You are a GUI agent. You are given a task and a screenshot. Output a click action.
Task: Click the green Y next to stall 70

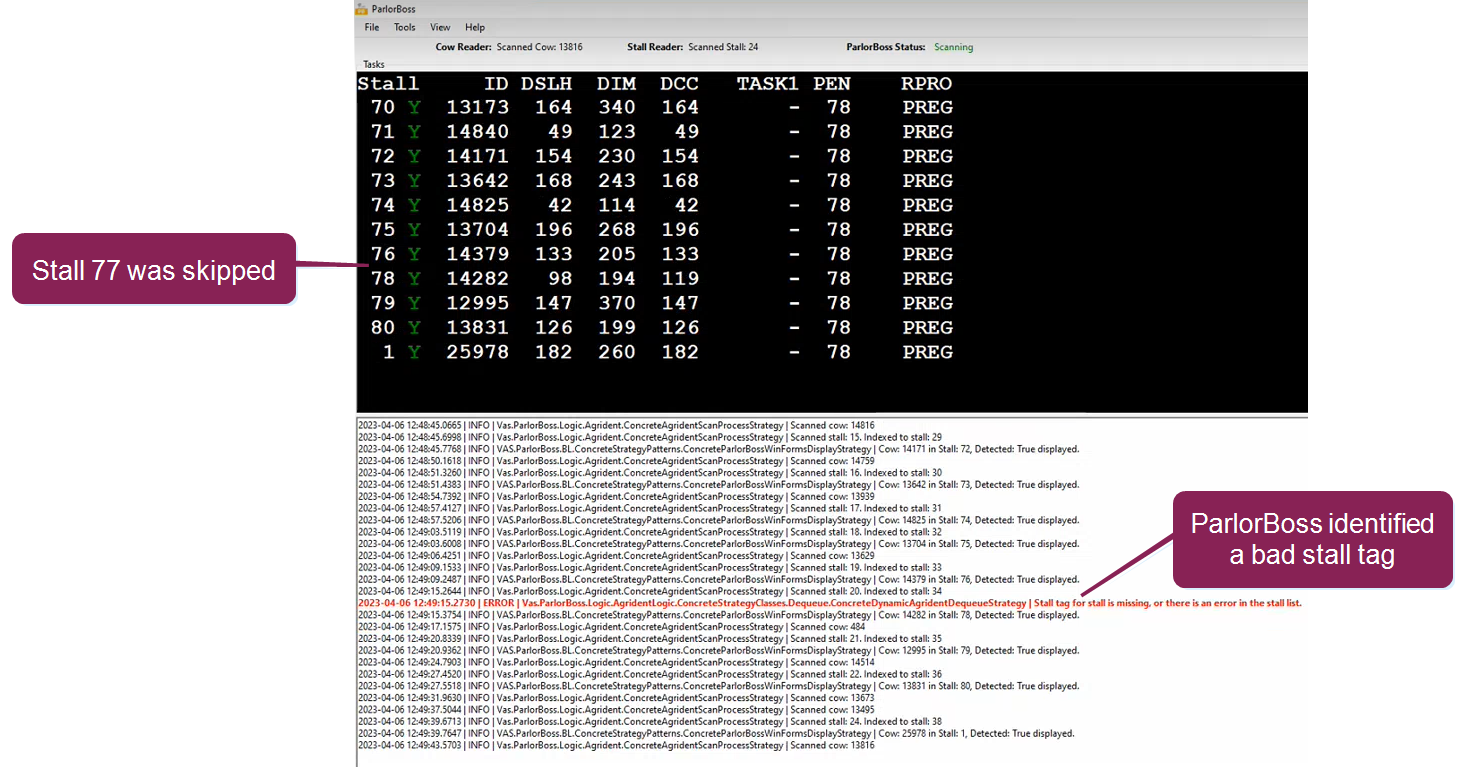click(414, 107)
